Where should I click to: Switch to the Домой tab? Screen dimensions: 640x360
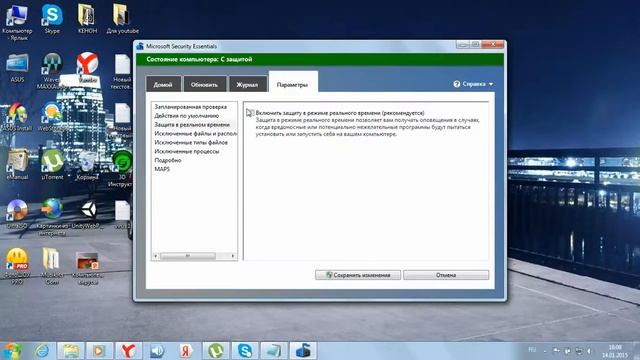tap(163, 84)
